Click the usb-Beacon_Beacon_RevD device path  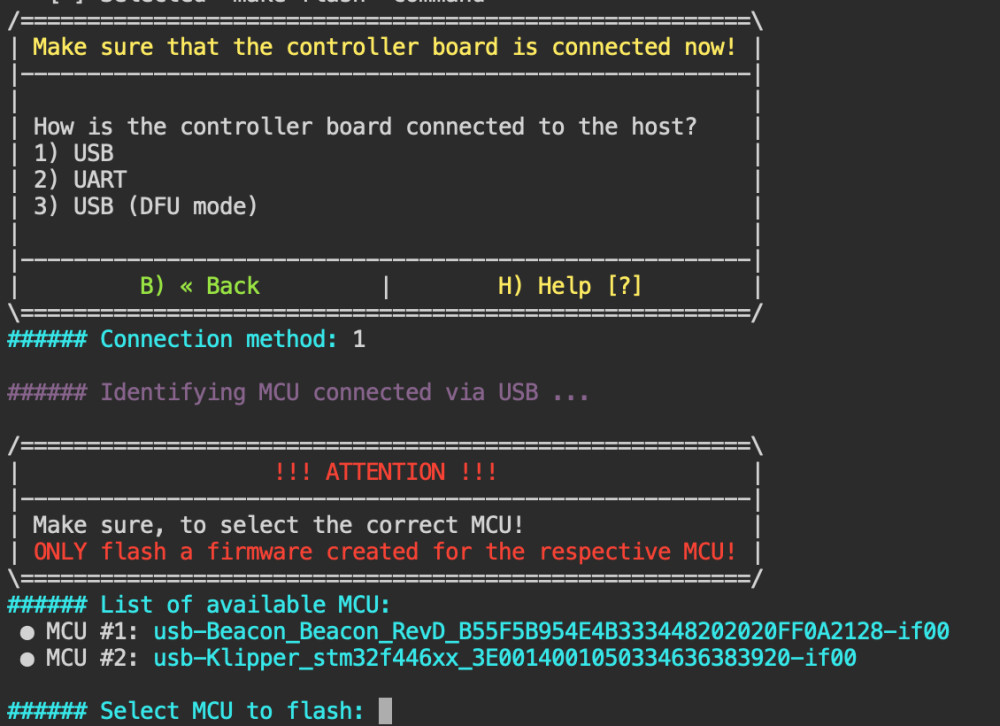(x=551, y=632)
